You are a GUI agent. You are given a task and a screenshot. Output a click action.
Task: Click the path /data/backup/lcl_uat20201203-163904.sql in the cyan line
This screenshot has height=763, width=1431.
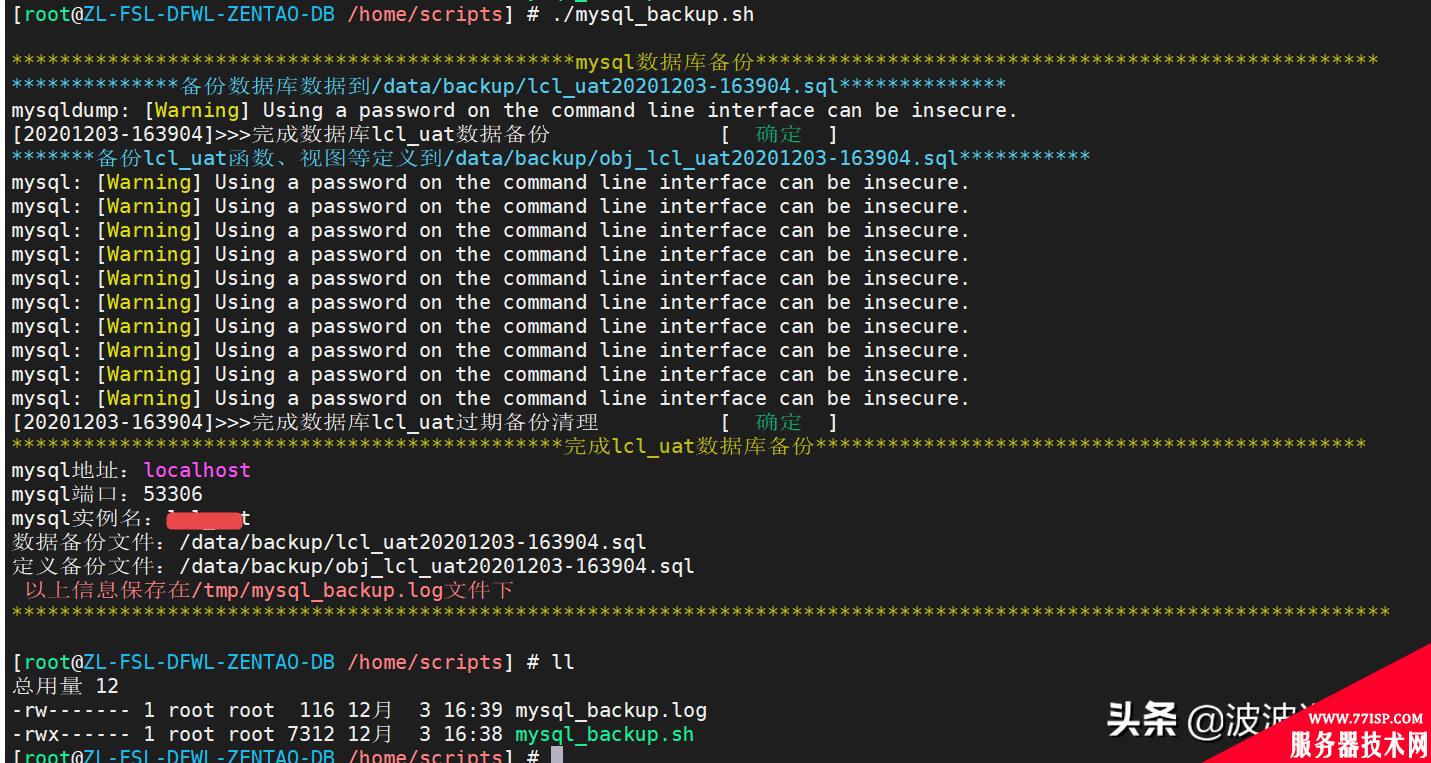click(605, 86)
